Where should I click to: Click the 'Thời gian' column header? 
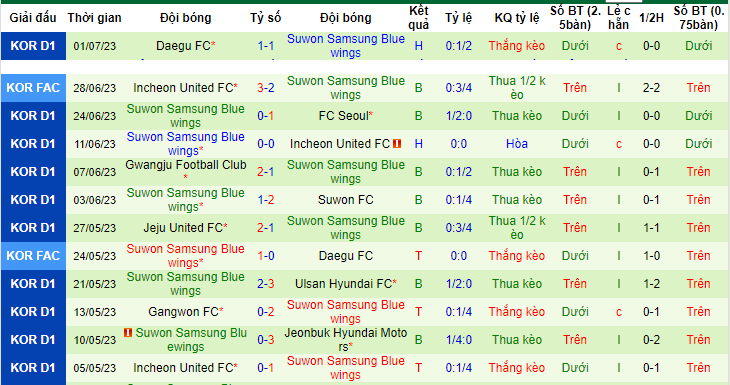95,18
